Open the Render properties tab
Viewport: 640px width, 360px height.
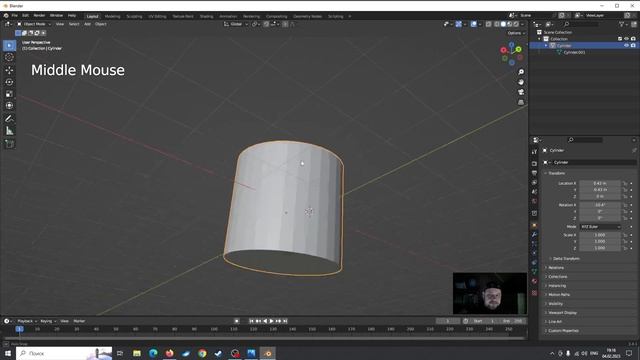(x=534, y=164)
